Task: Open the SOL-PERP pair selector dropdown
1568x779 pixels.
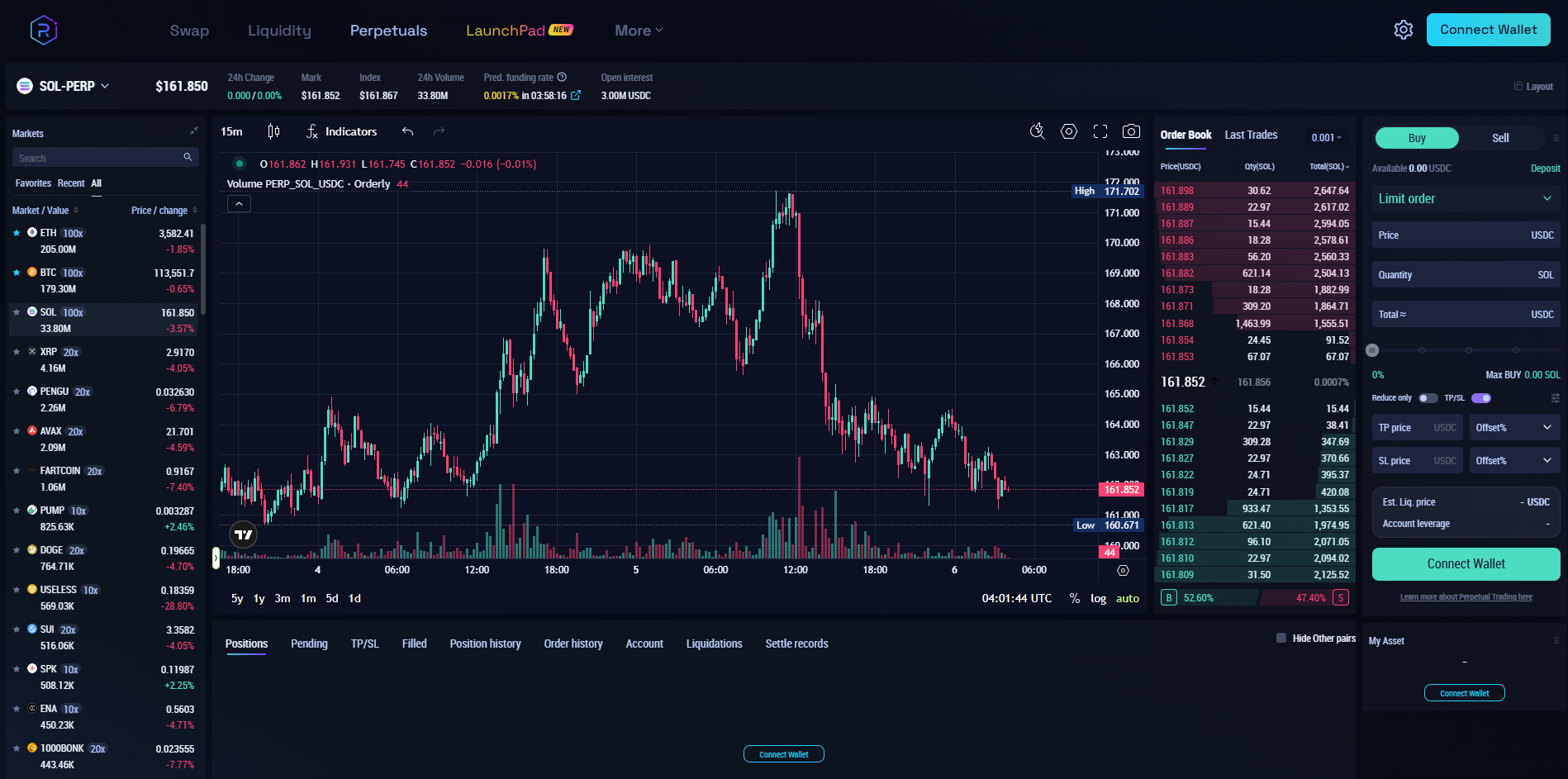Action: [x=74, y=86]
